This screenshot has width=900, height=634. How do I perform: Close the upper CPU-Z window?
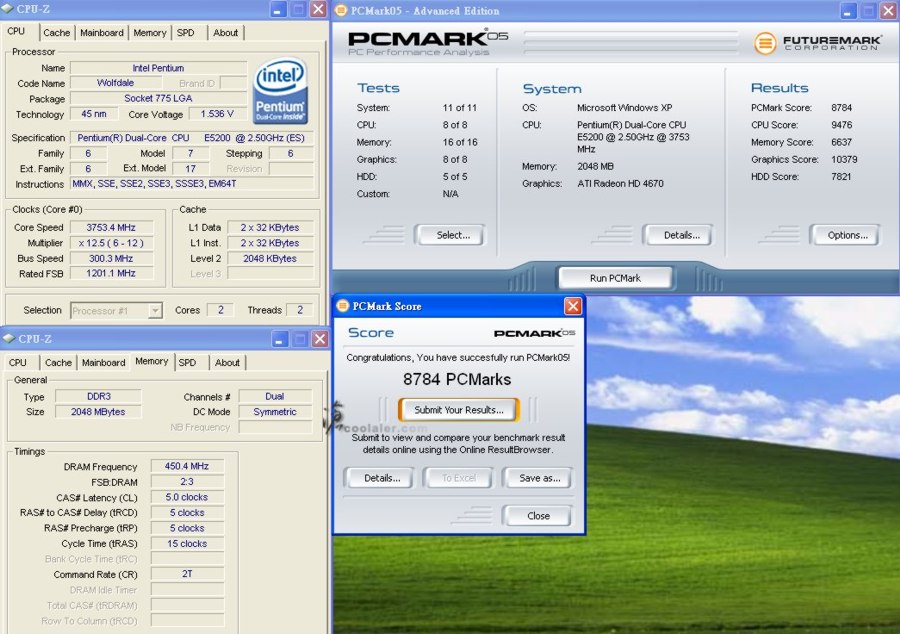(318, 9)
